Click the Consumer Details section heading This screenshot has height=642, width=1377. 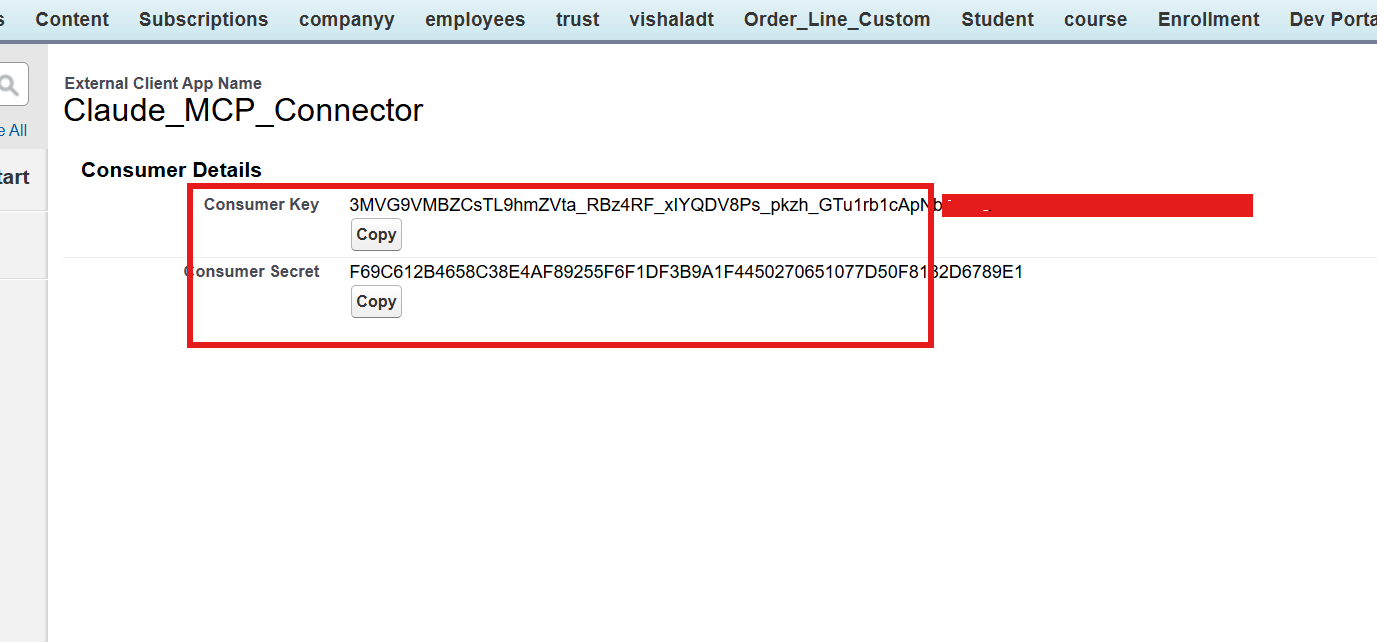[x=171, y=170]
